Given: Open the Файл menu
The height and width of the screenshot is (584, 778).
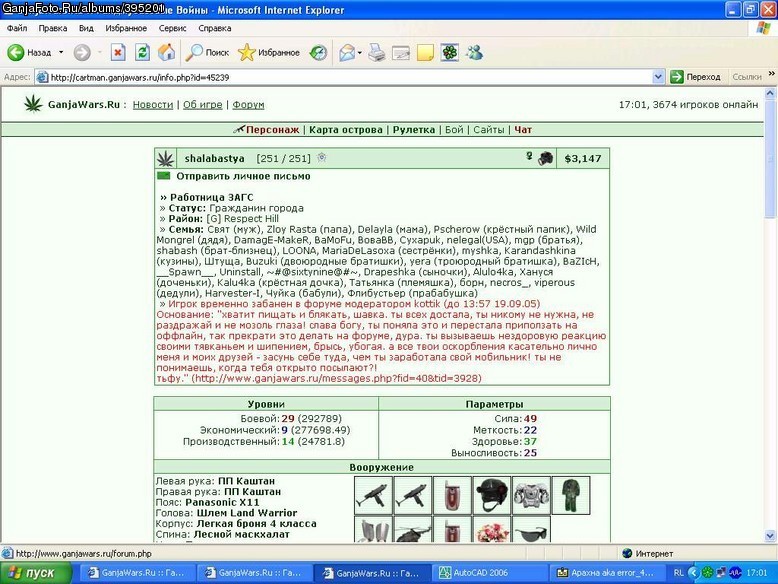Looking at the screenshot, I should pos(17,28).
